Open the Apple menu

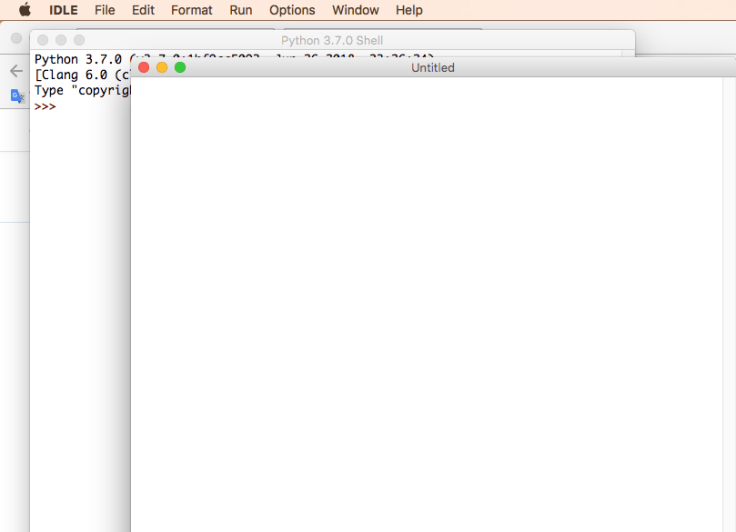point(25,10)
